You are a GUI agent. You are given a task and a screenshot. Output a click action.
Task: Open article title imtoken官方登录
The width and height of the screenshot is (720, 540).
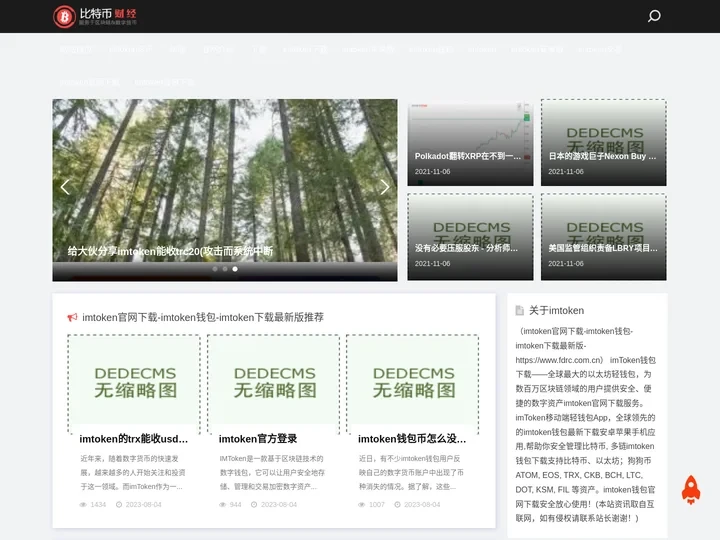(x=258, y=439)
